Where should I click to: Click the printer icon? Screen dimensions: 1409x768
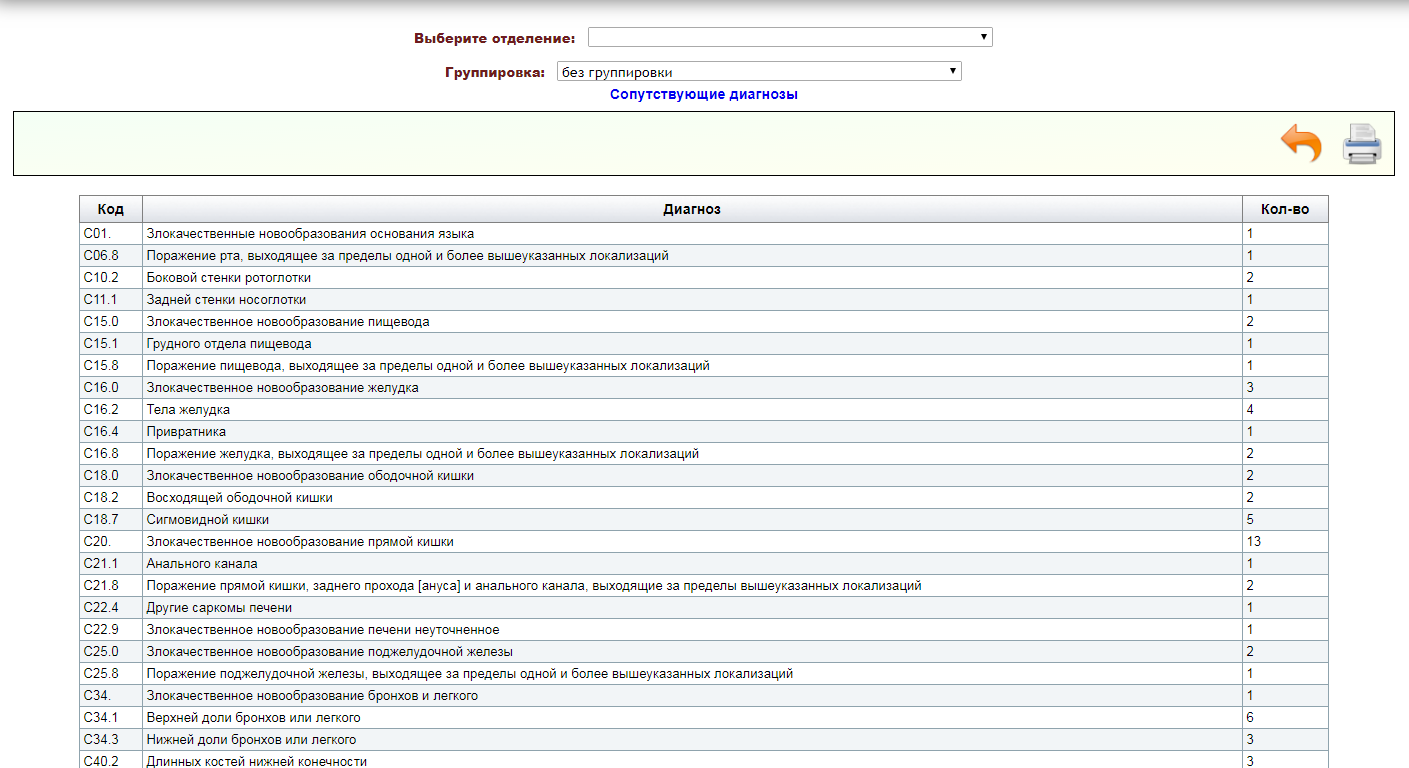point(1362,144)
